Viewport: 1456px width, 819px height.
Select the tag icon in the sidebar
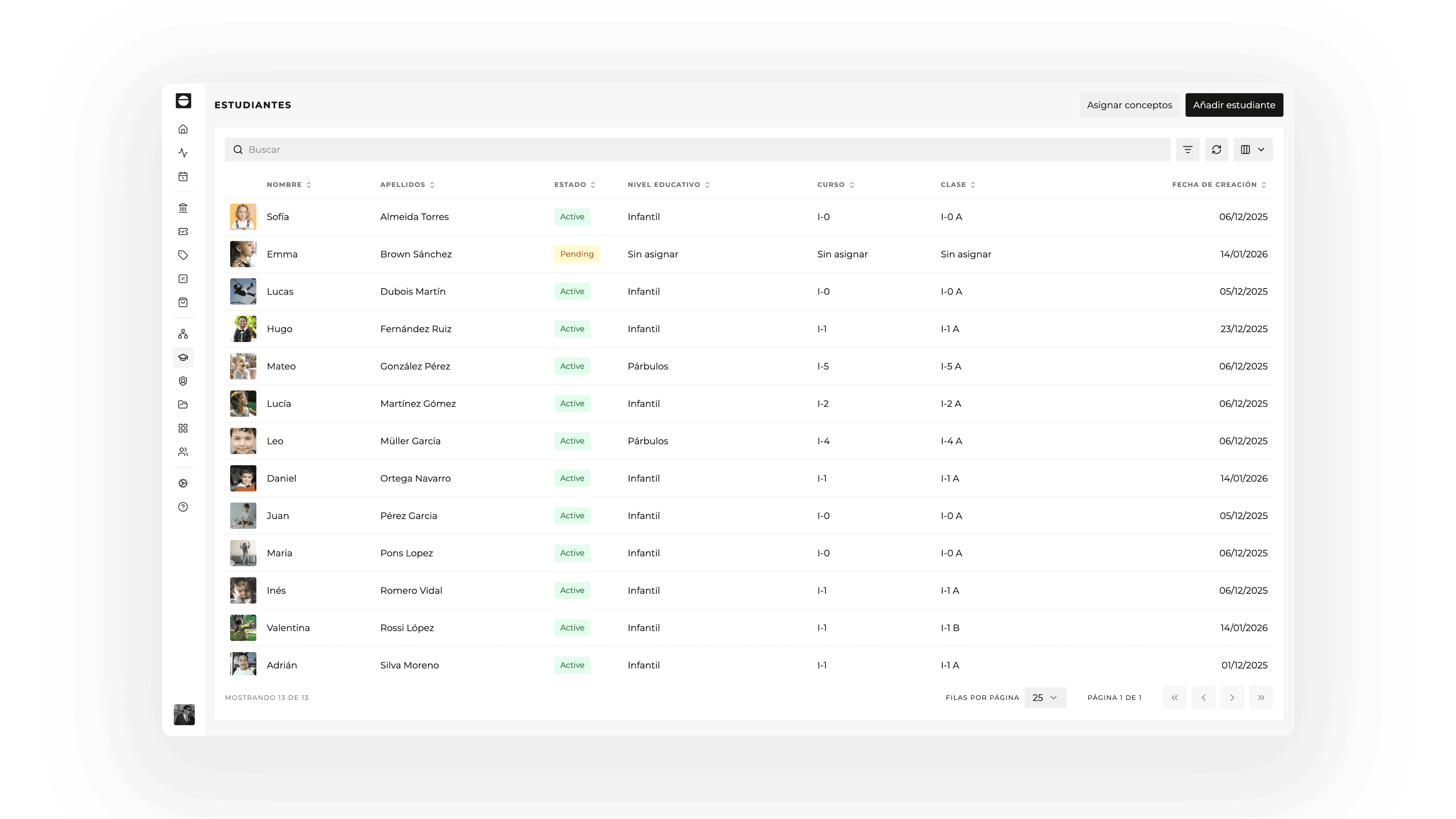[183, 255]
